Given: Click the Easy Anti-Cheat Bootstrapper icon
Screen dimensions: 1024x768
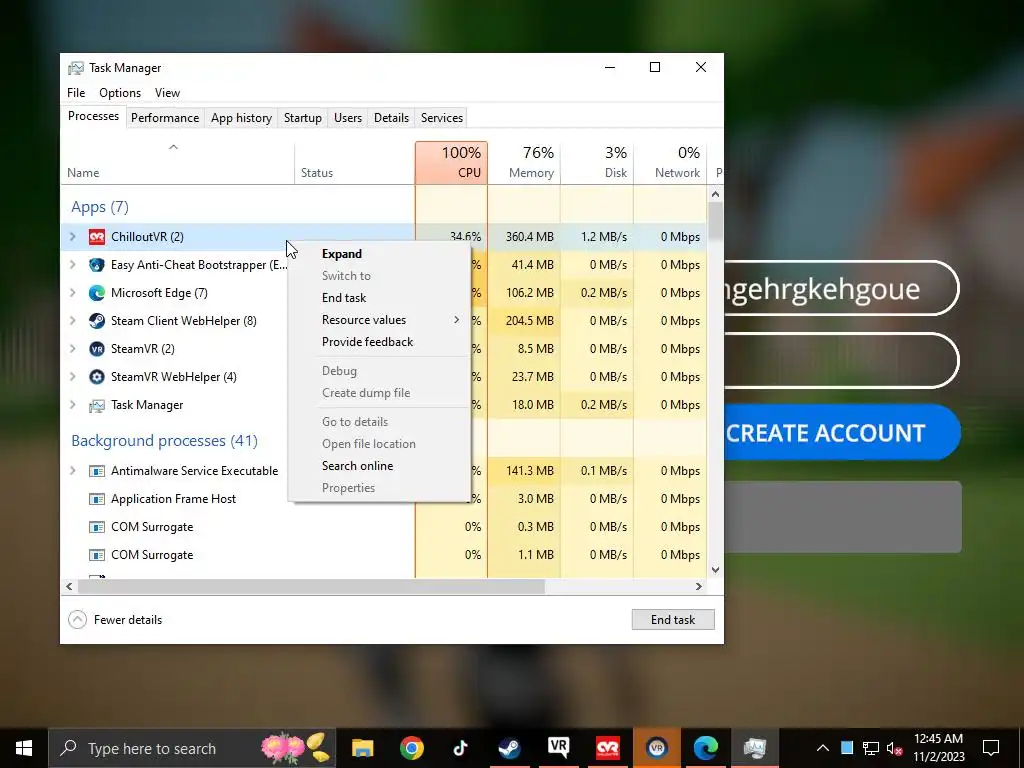Looking at the screenshot, I should tap(97, 265).
